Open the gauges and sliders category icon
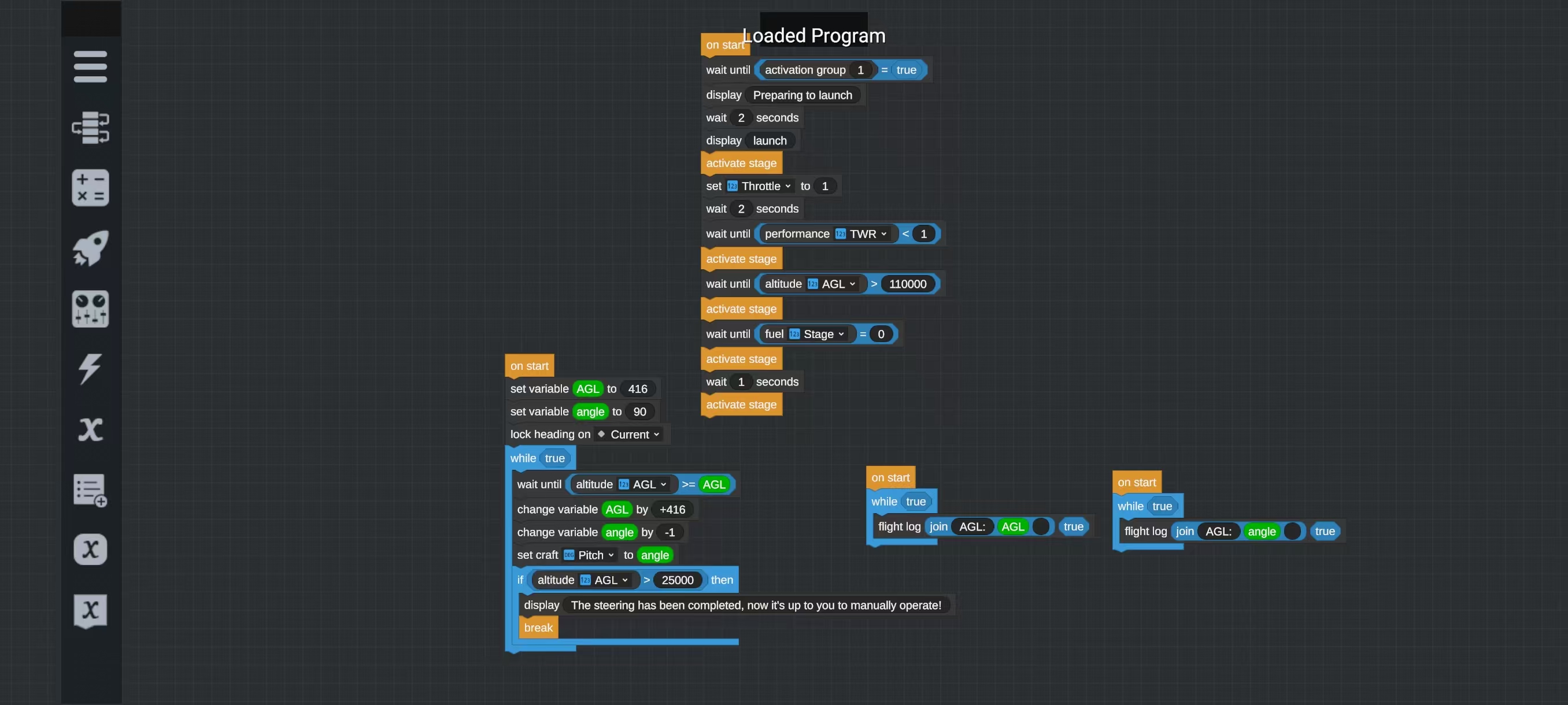This screenshot has width=1568, height=705. tap(90, 309)
